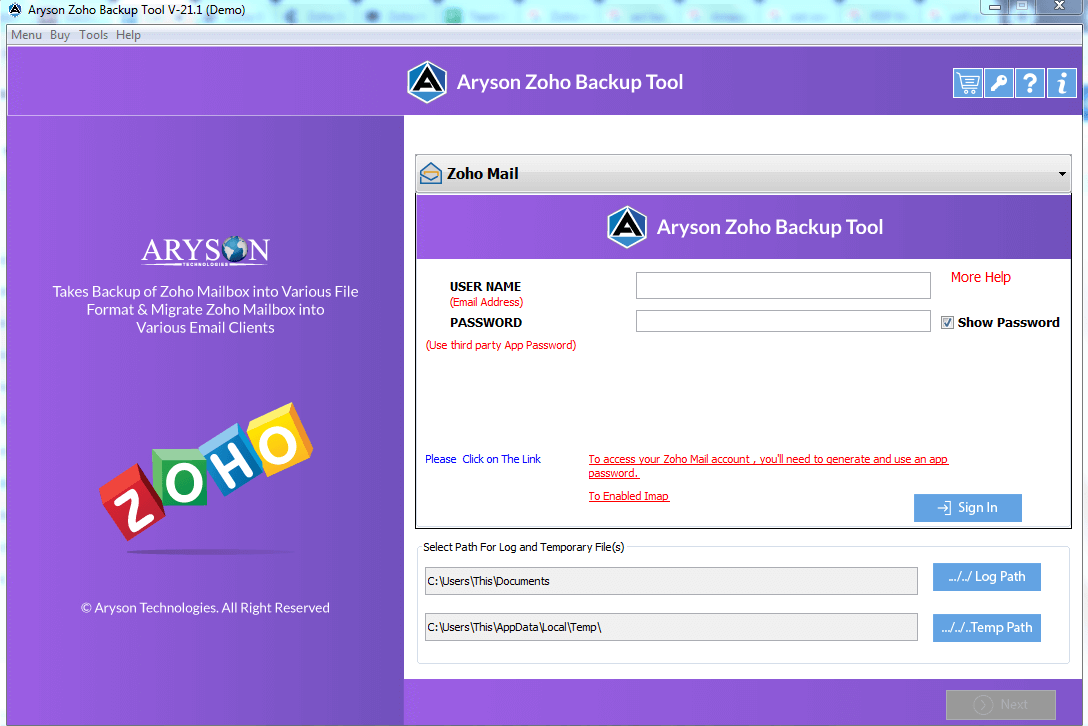
Task: Click the PASSWORD label
Action: point(486,323)
